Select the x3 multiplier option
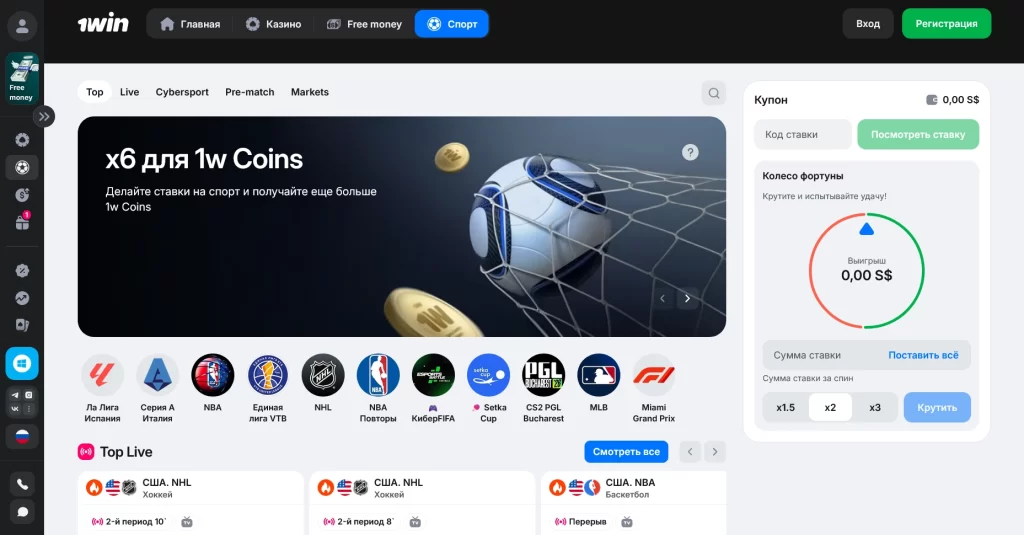The height and width of the screenshot is (535, 1024). tap(875, 408)
